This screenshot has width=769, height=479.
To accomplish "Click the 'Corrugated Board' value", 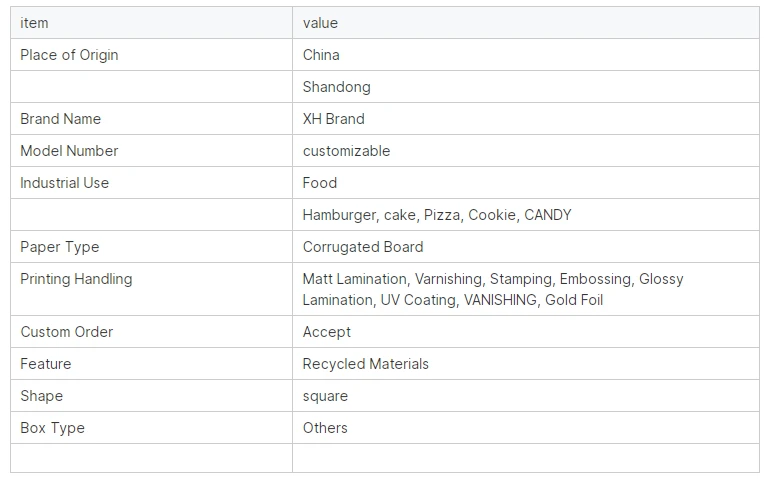I will pyautogui.click(x=363, y=247).
